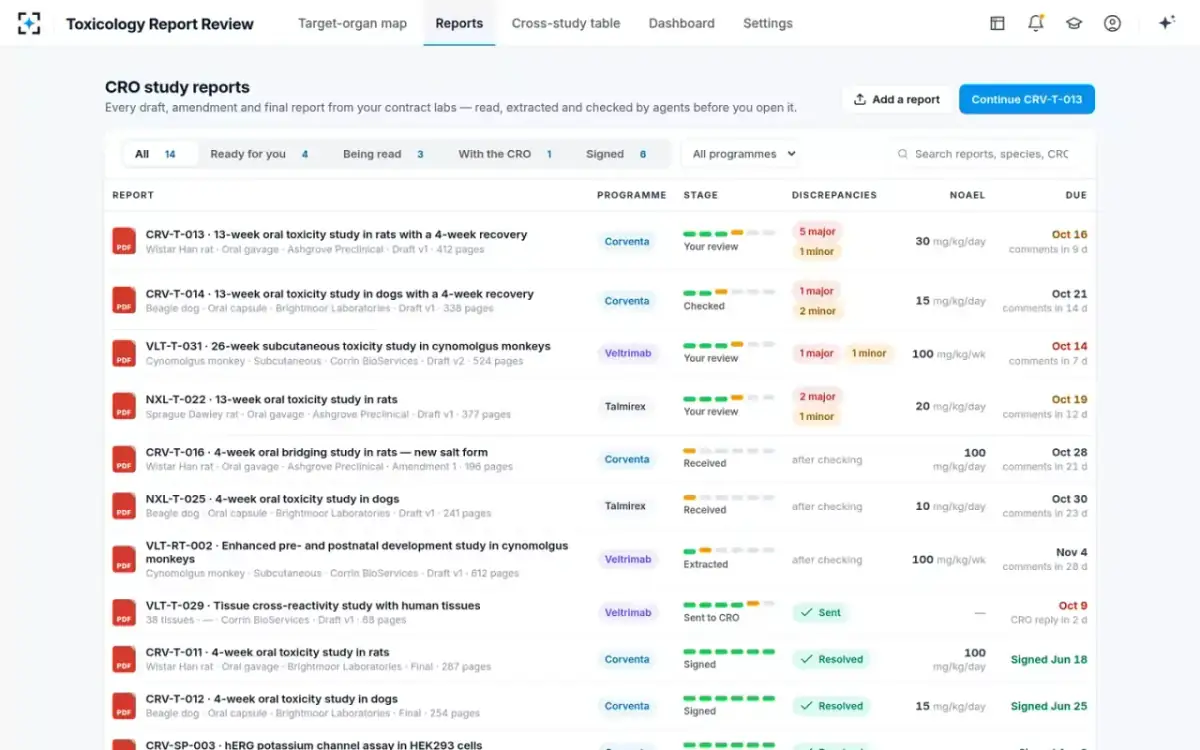Open the layout panel icon in header
1200x750 pixels.
coord(997,23)
